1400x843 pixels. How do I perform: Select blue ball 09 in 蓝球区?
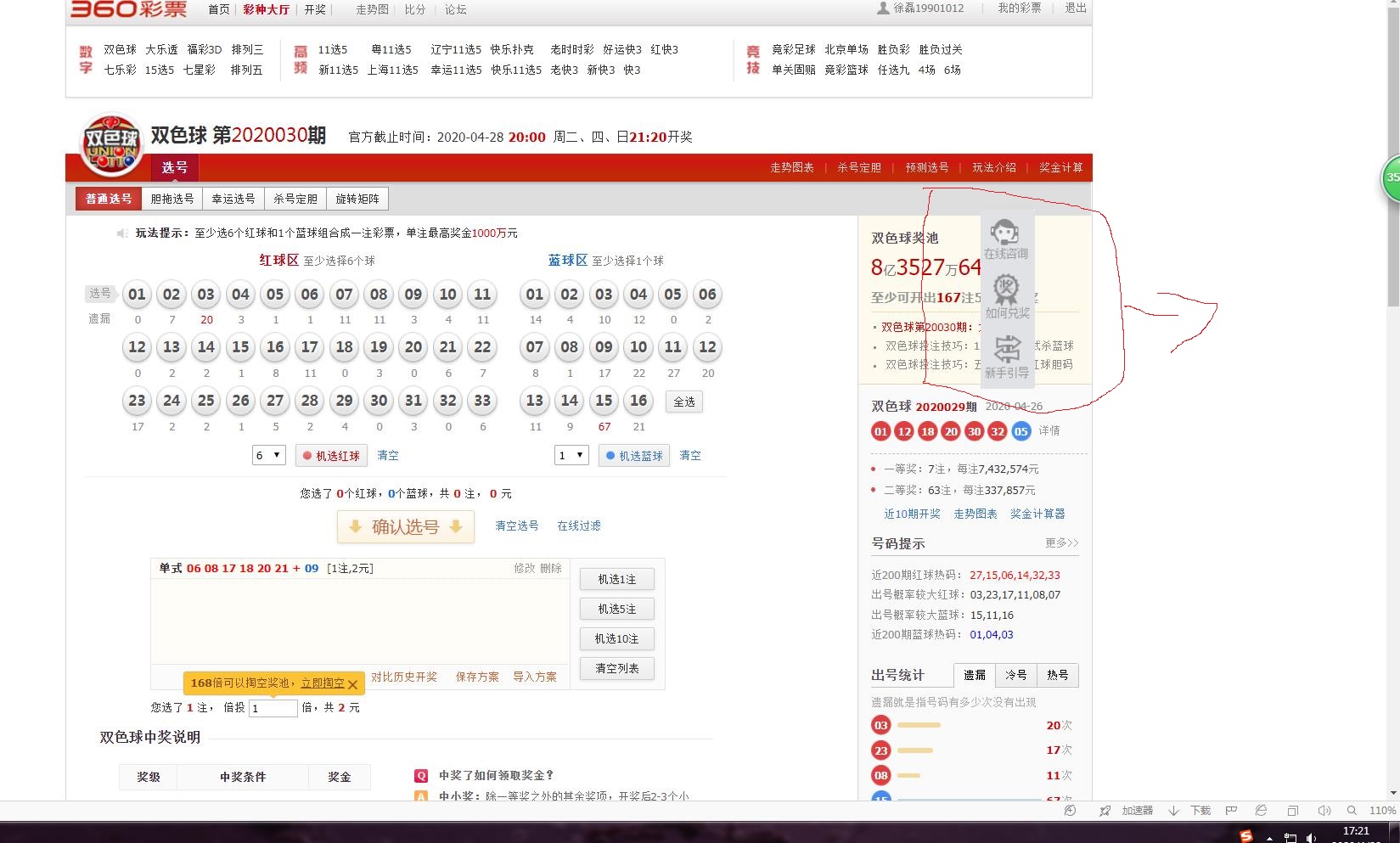tap(604, 347)
